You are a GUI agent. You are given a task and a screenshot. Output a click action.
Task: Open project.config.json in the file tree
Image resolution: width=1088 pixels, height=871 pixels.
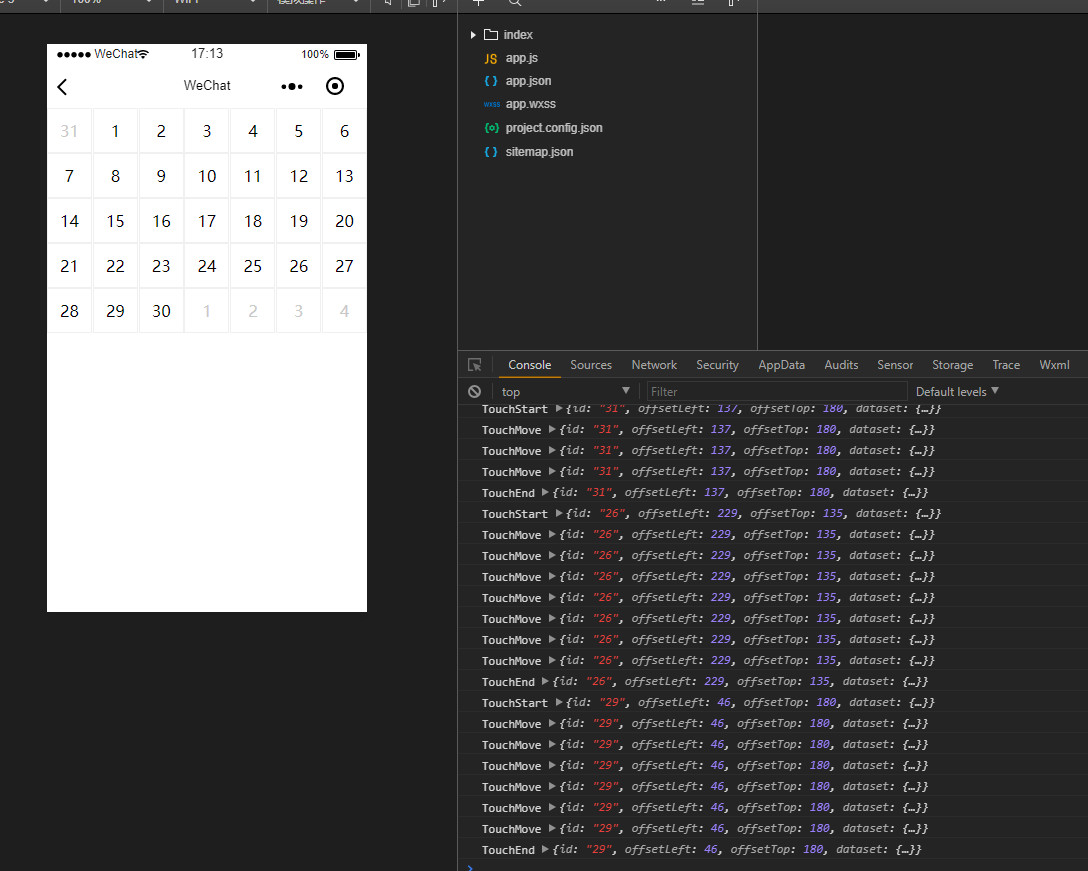click(x=554, y=128)
